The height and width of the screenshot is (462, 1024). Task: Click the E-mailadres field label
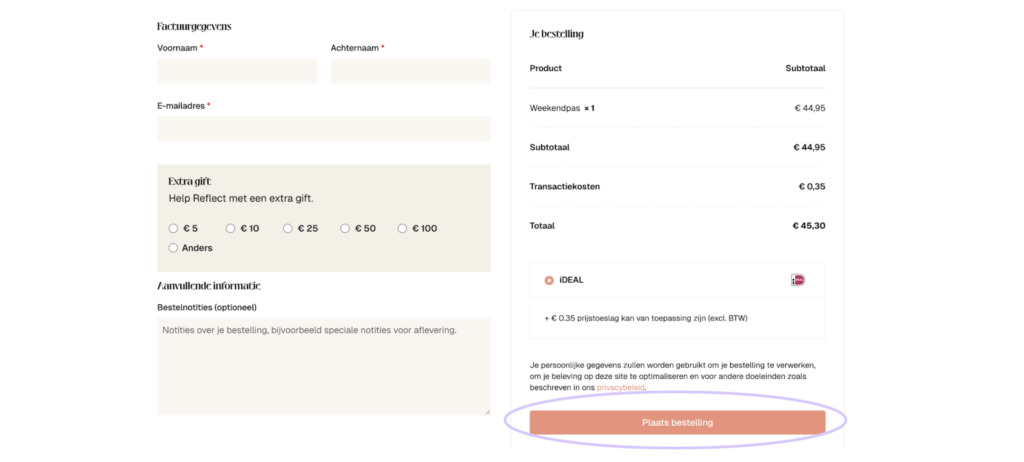(181, 106)
